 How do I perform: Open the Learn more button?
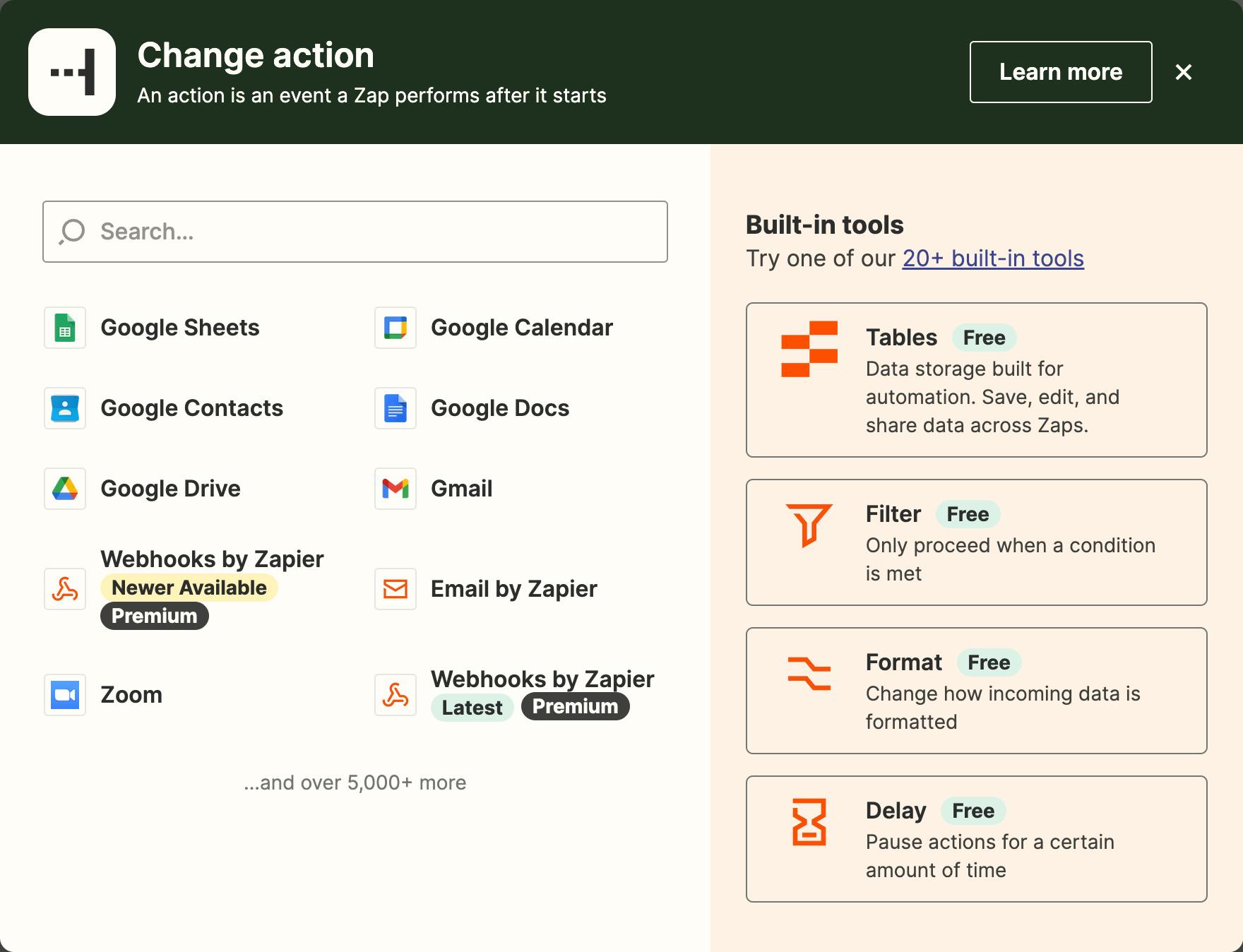tap(1061, 72)
